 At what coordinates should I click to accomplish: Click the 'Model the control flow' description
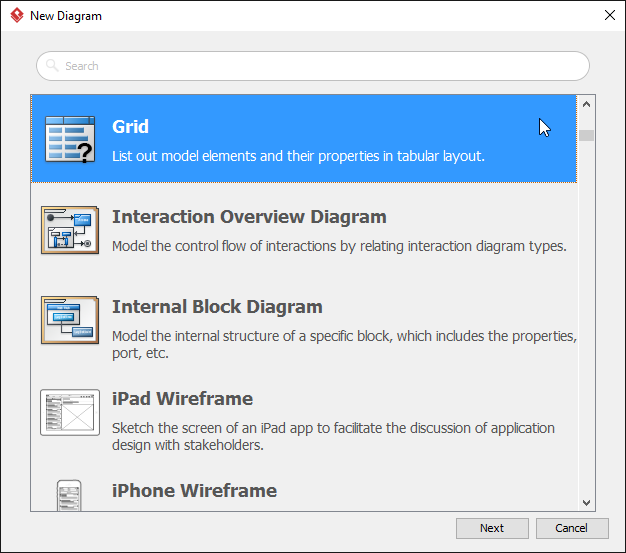point(339,246)
